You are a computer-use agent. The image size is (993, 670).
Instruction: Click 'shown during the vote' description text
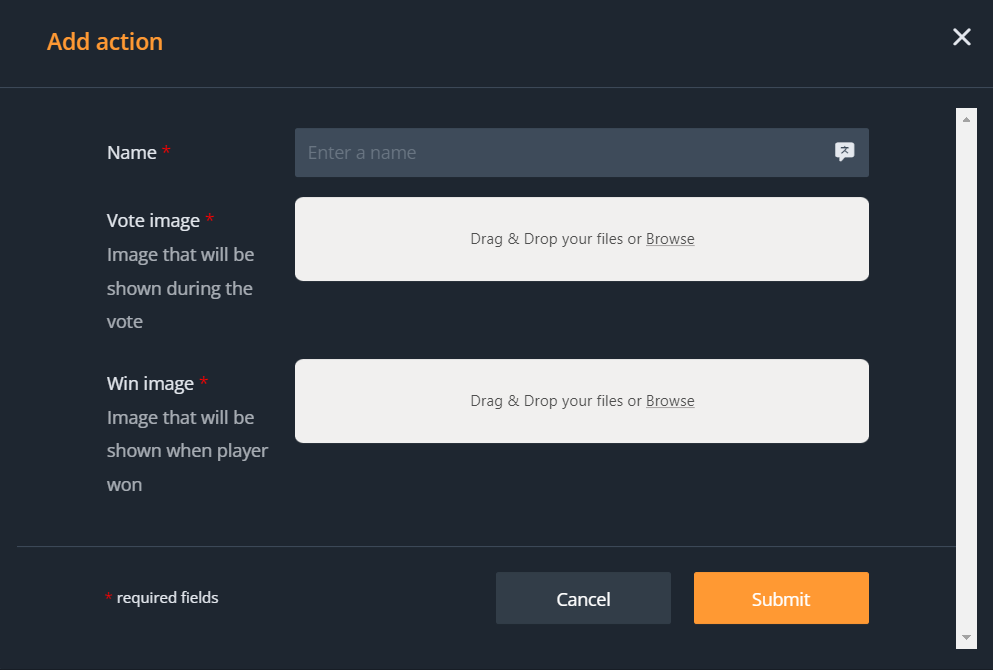(180, 288)
